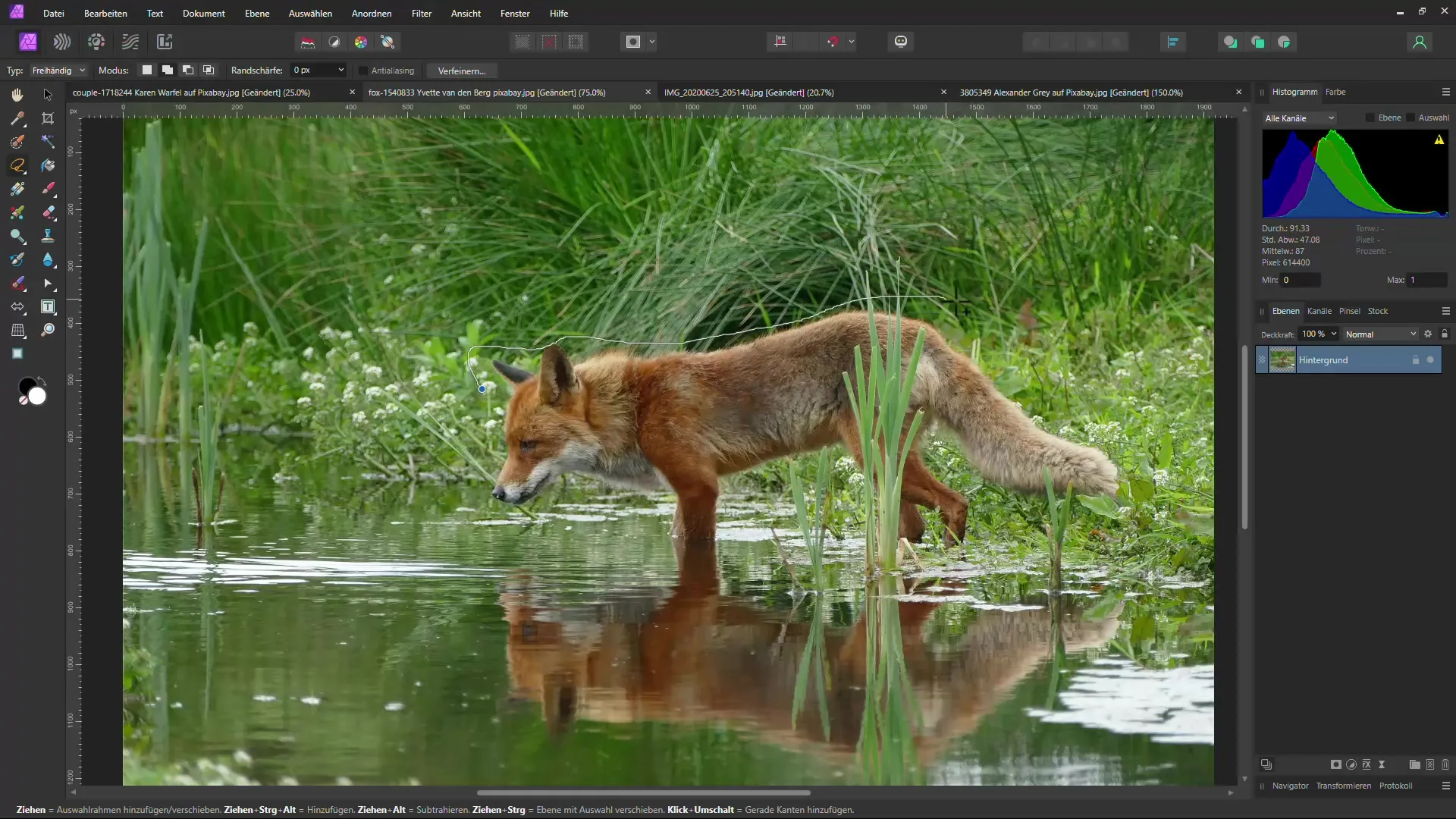Switch to the Export Persona
Image resolution: width=1456 pixels, height=819 pixels.
click(x=165, y=42)
